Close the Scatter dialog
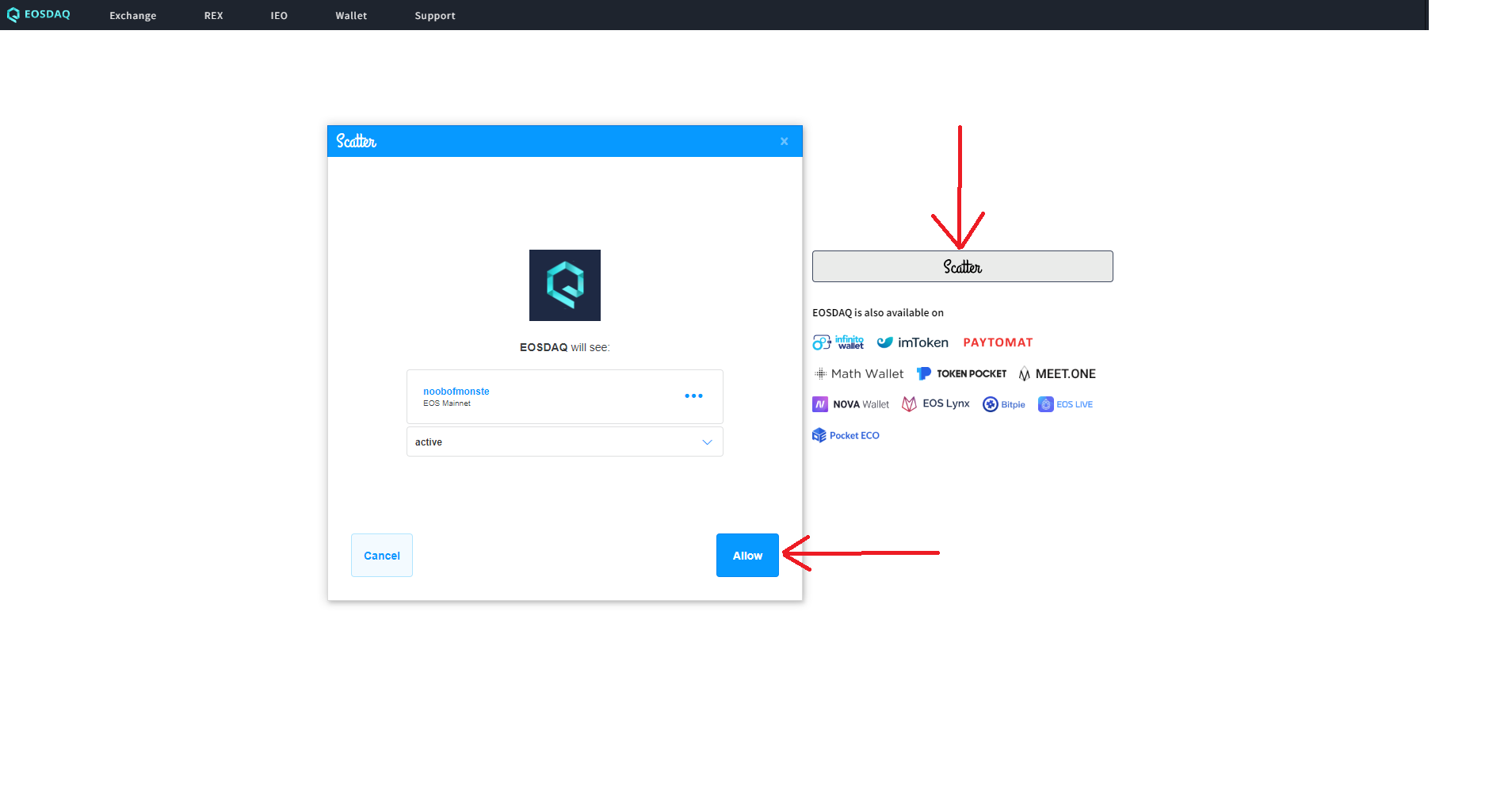The image size is (1512, 799). [785, 141]
